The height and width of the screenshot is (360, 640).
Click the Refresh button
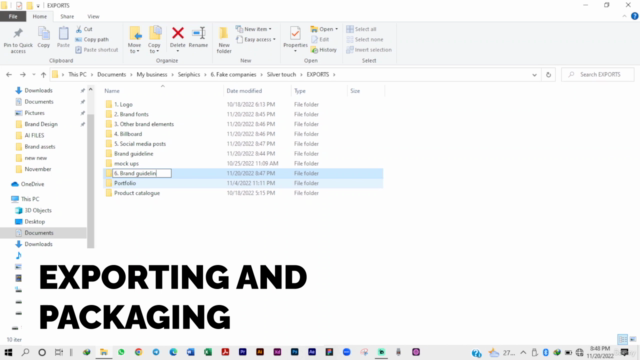(548, 75)
